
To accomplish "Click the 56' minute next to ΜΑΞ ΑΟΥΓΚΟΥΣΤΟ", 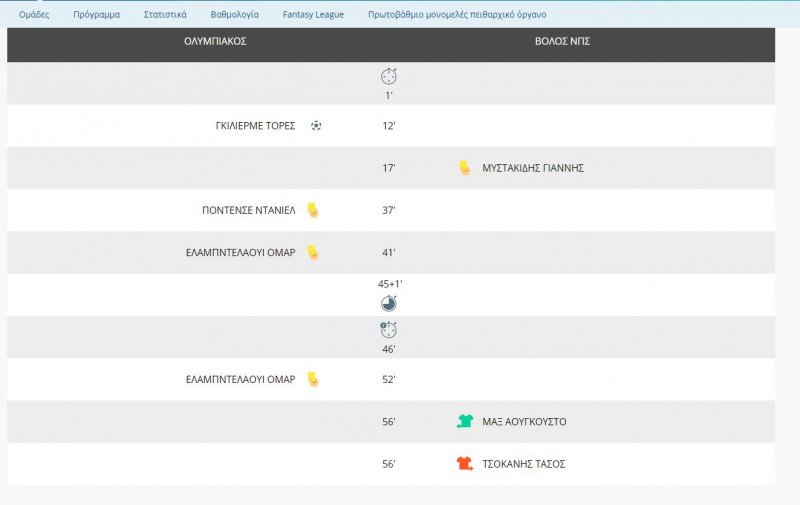I will pyautogui.click(x=389, y=422).
